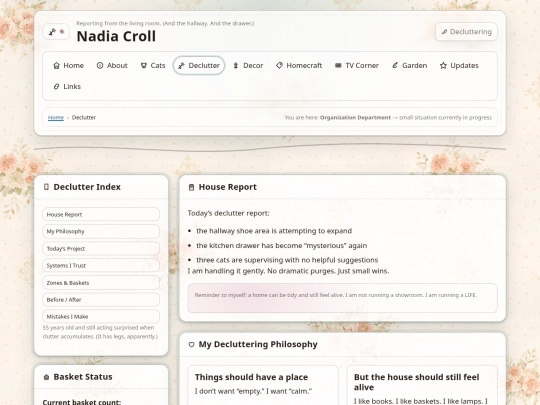Click the bookmark icon by Declutter Index heading

(46, 187)
